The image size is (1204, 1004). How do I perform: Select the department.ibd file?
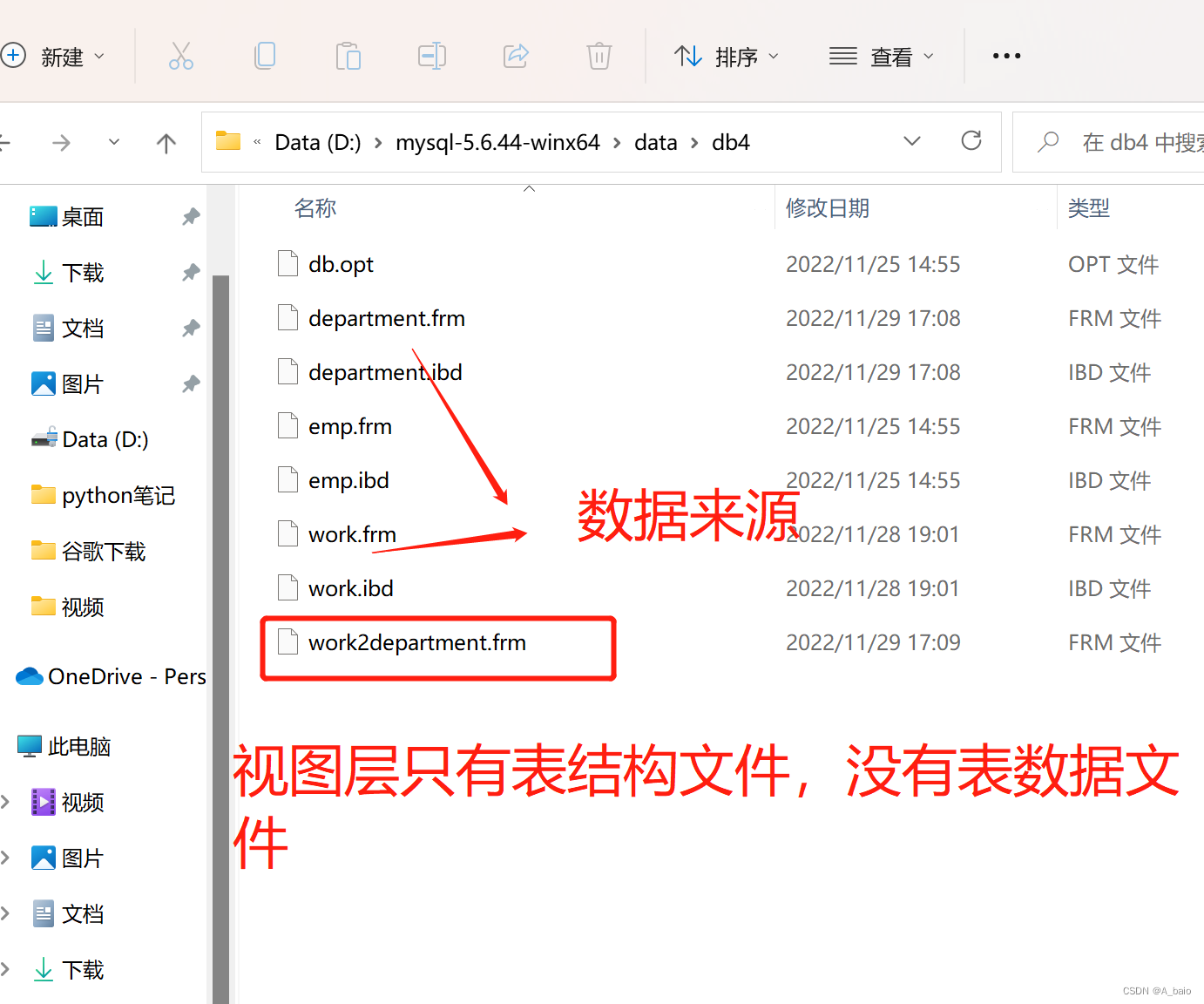coord(385,372)
